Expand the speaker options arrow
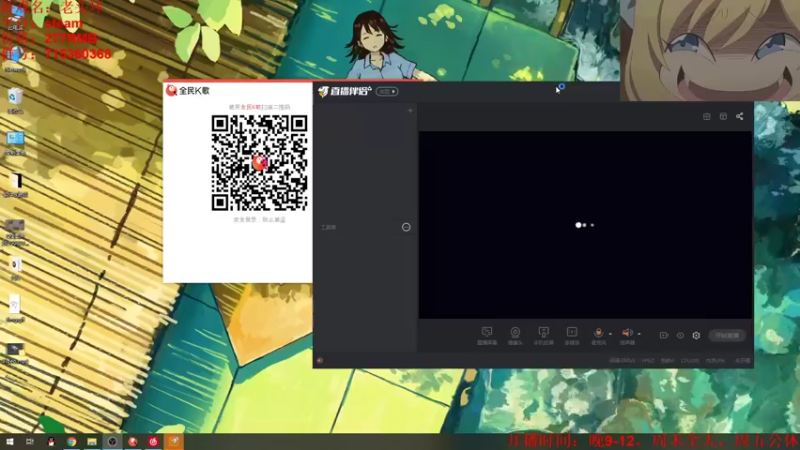Viewport: 800px width, 450px height. tap(639, 334)
